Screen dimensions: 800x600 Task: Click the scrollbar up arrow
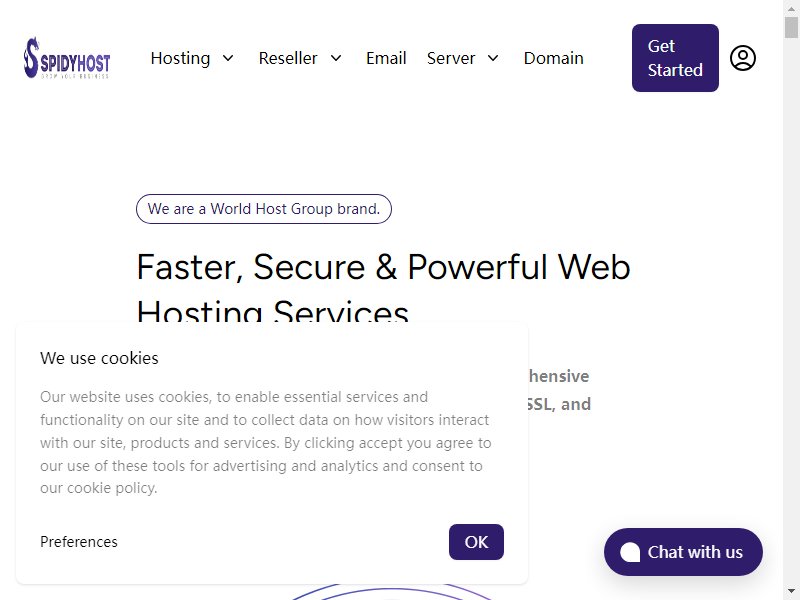pyautogui.click(x=791, y=7)
